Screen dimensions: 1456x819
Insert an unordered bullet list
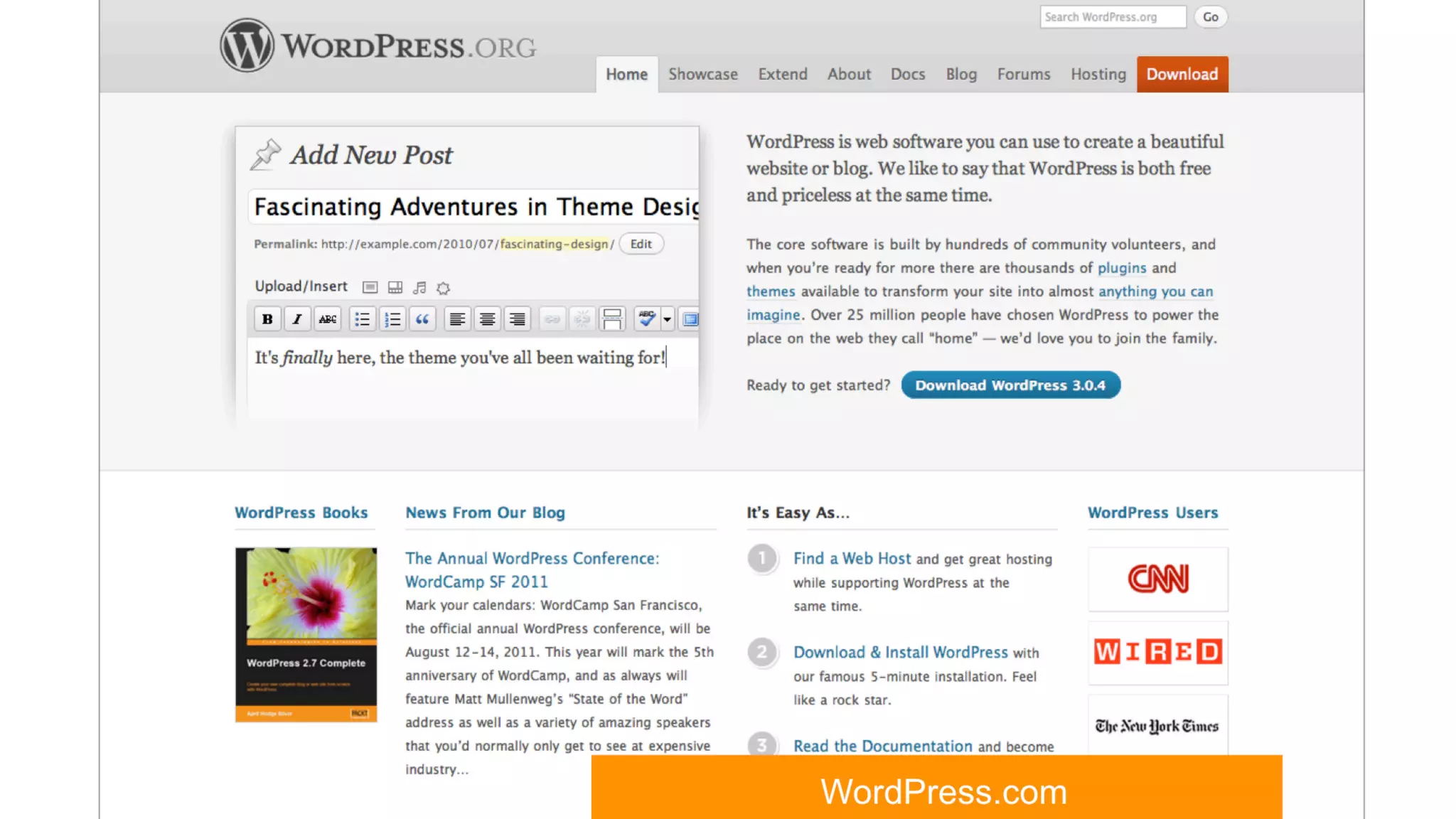[x=362, y=319]
